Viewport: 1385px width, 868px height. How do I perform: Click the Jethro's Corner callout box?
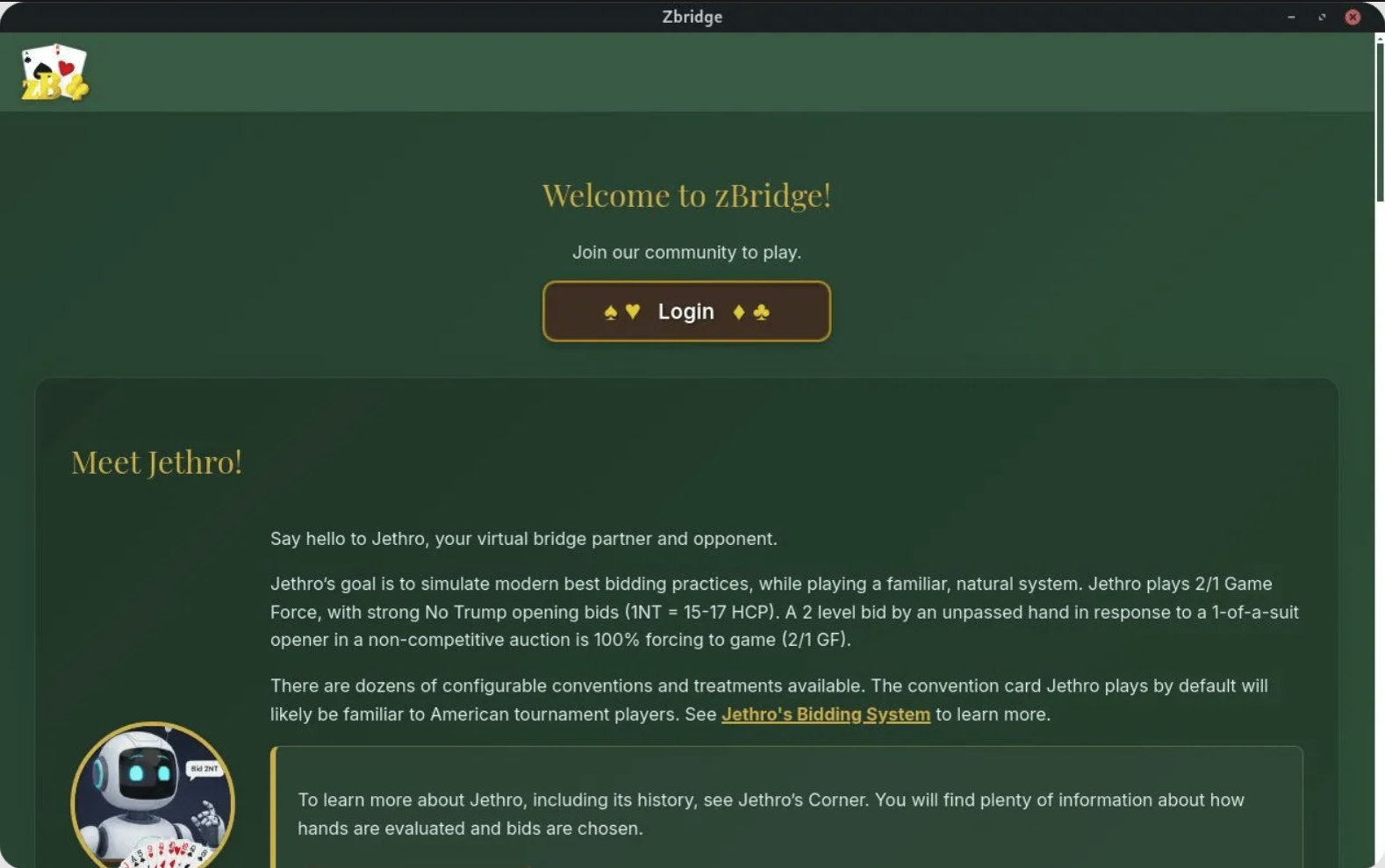coord(786,814)
